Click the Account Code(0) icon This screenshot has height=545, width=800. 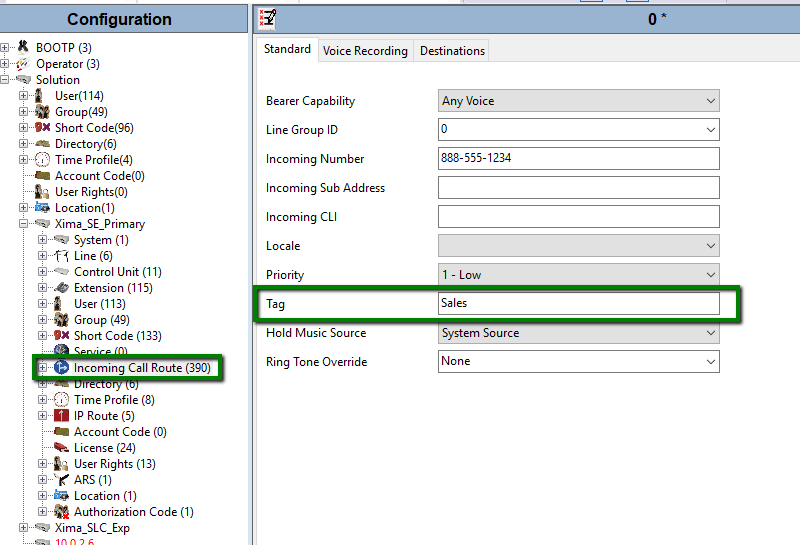pos(42,176)
